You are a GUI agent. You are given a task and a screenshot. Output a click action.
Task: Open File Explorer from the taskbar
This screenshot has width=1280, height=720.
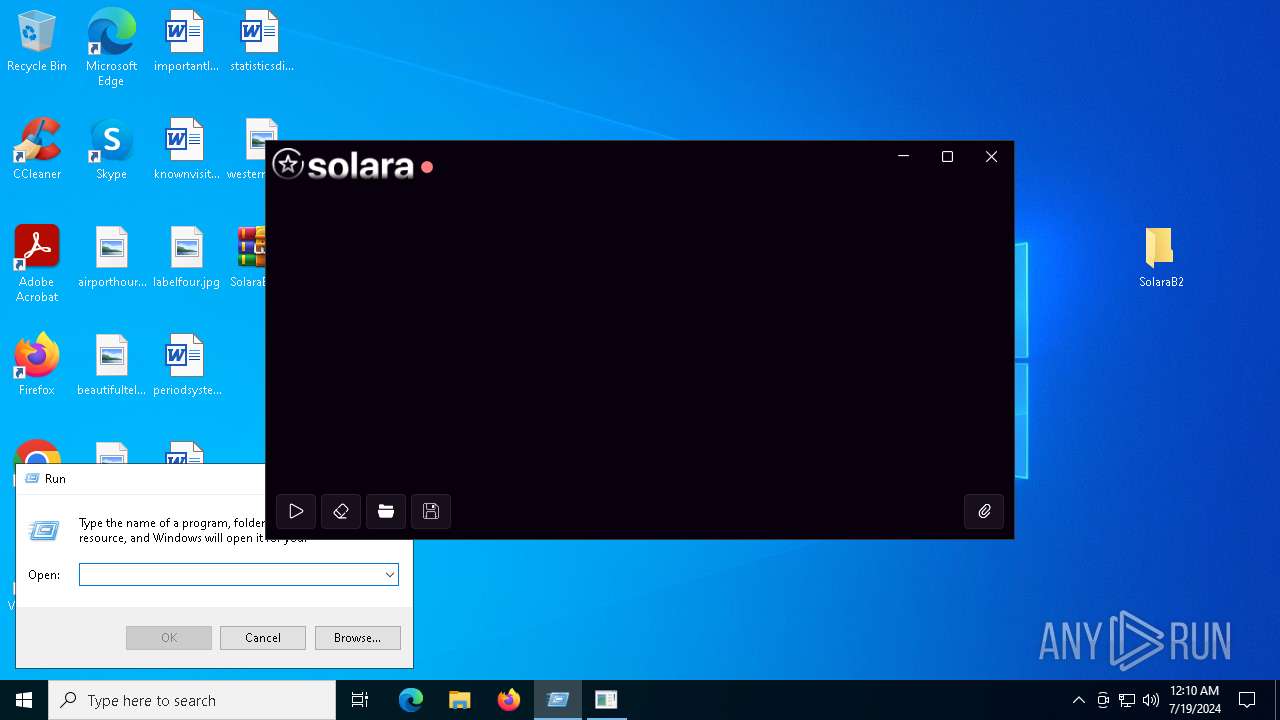pyautogui.click(x=460, y=700)
